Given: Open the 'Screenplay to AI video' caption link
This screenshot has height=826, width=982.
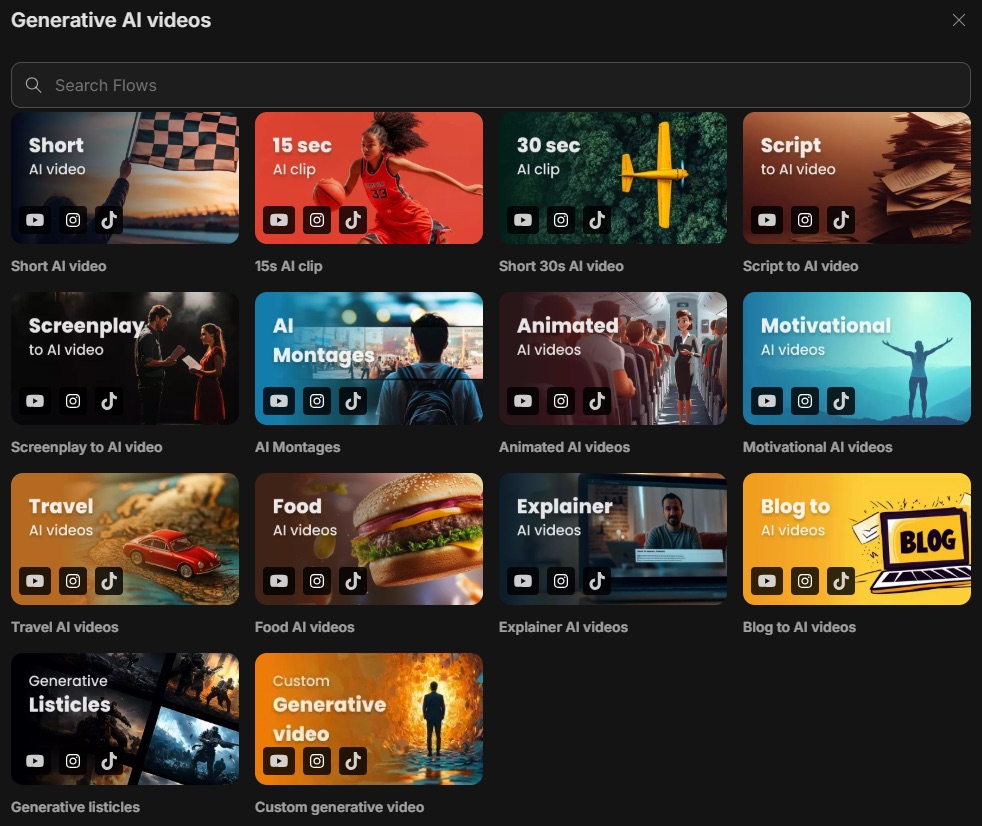Looking at the screenshot, I should 86,447.
